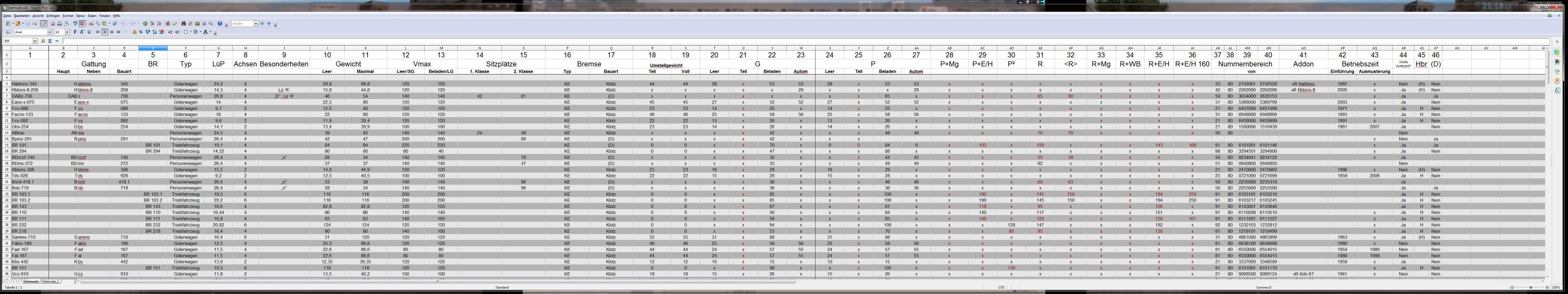Open the Finden search history dropdown
The width and height of the screenshot is (1568, 294).
[x=256, y=24]
